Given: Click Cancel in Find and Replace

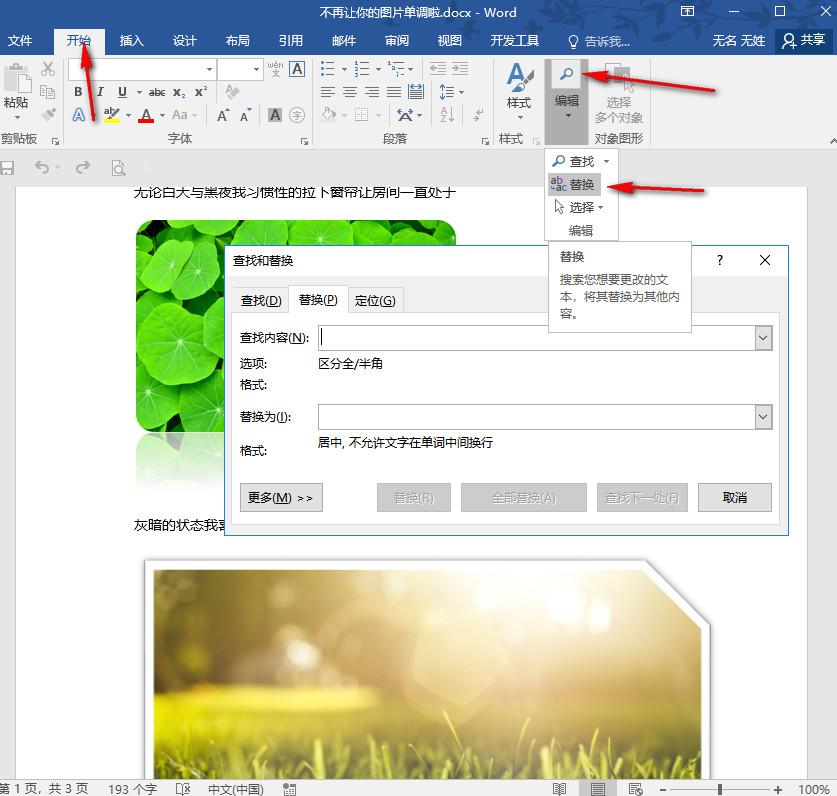Looking at the screenshot, I should [x=735, y=498].
